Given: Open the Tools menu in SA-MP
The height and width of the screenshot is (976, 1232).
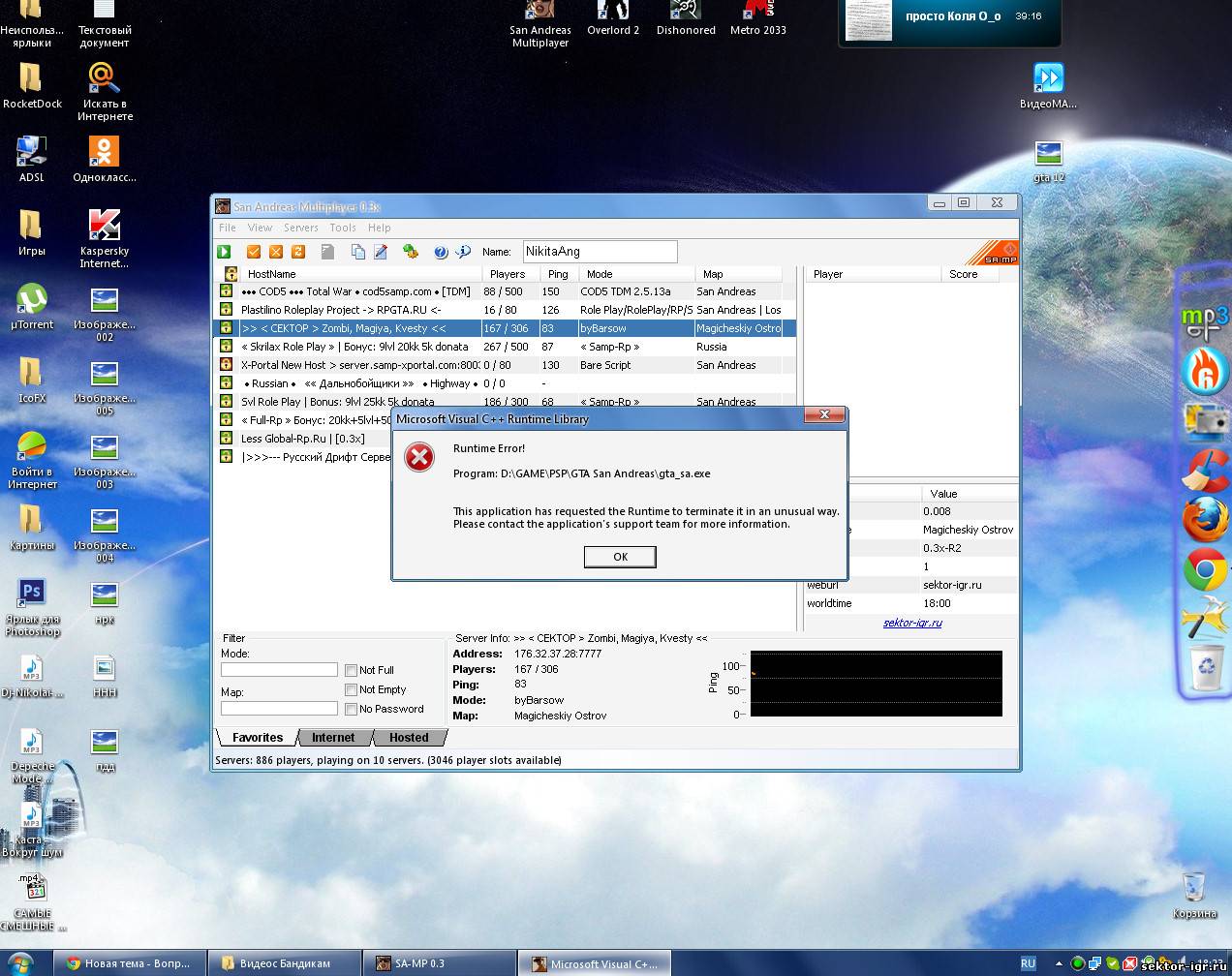Looking at the screenshot, I should click(x=343, y=228).
